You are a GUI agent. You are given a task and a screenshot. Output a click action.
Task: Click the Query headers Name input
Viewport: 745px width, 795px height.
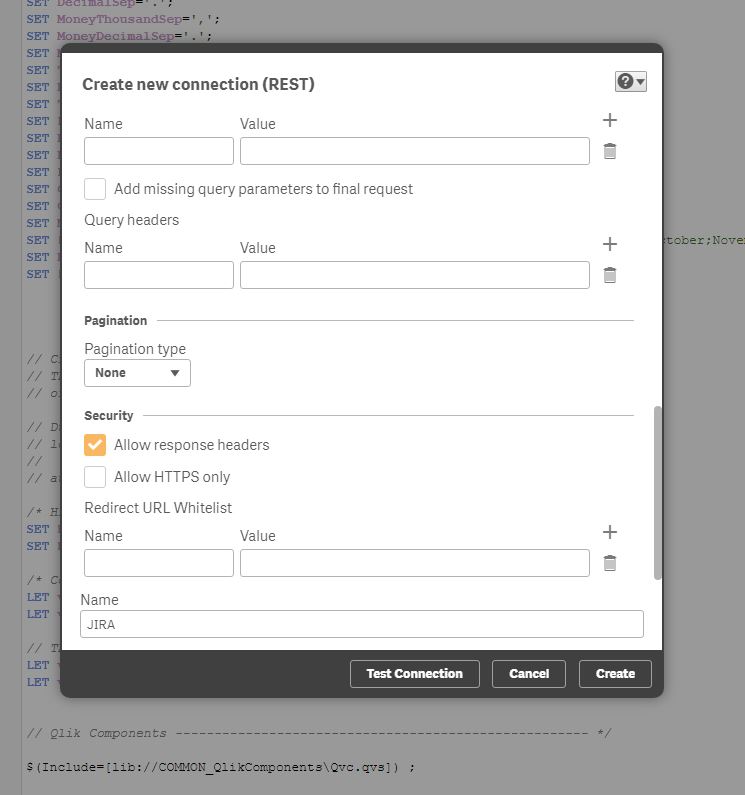point(158,275)
